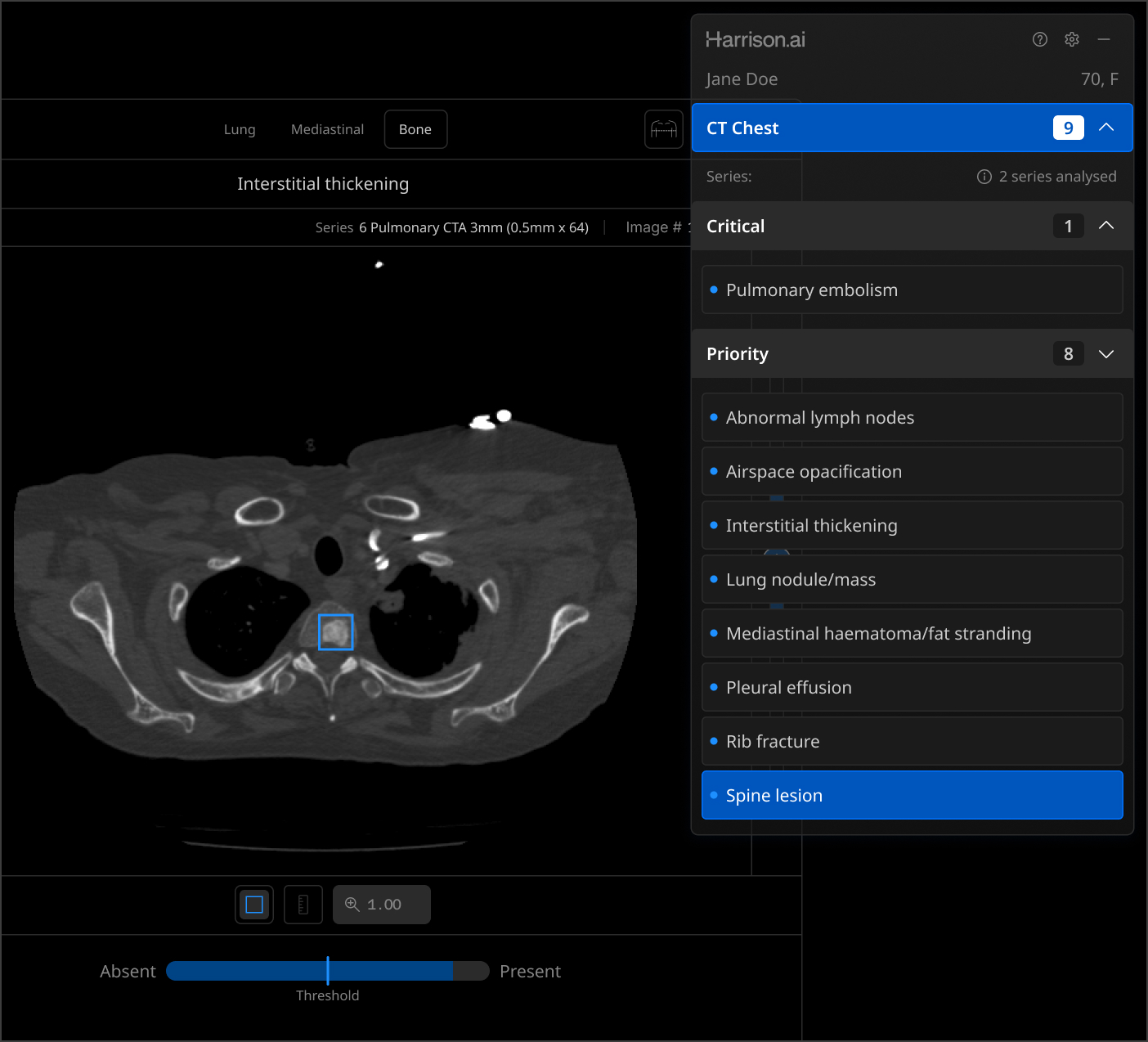Click the chest anatomy view icon

[x=663, y=129]
